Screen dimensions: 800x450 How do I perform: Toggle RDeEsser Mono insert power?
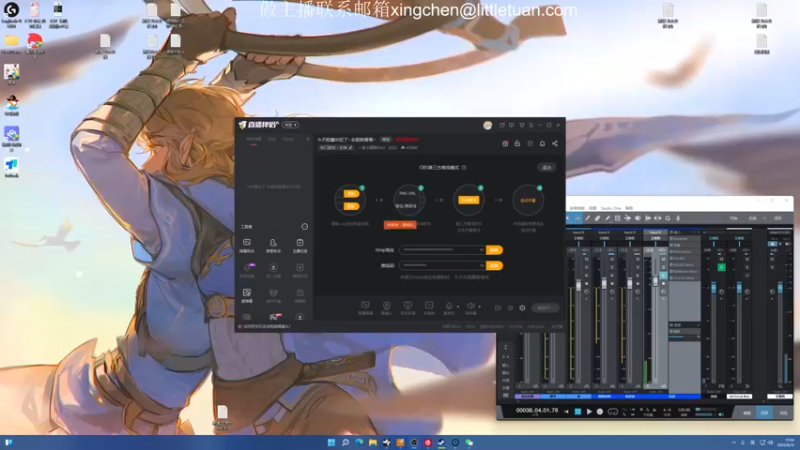click(x=671, y=271)
